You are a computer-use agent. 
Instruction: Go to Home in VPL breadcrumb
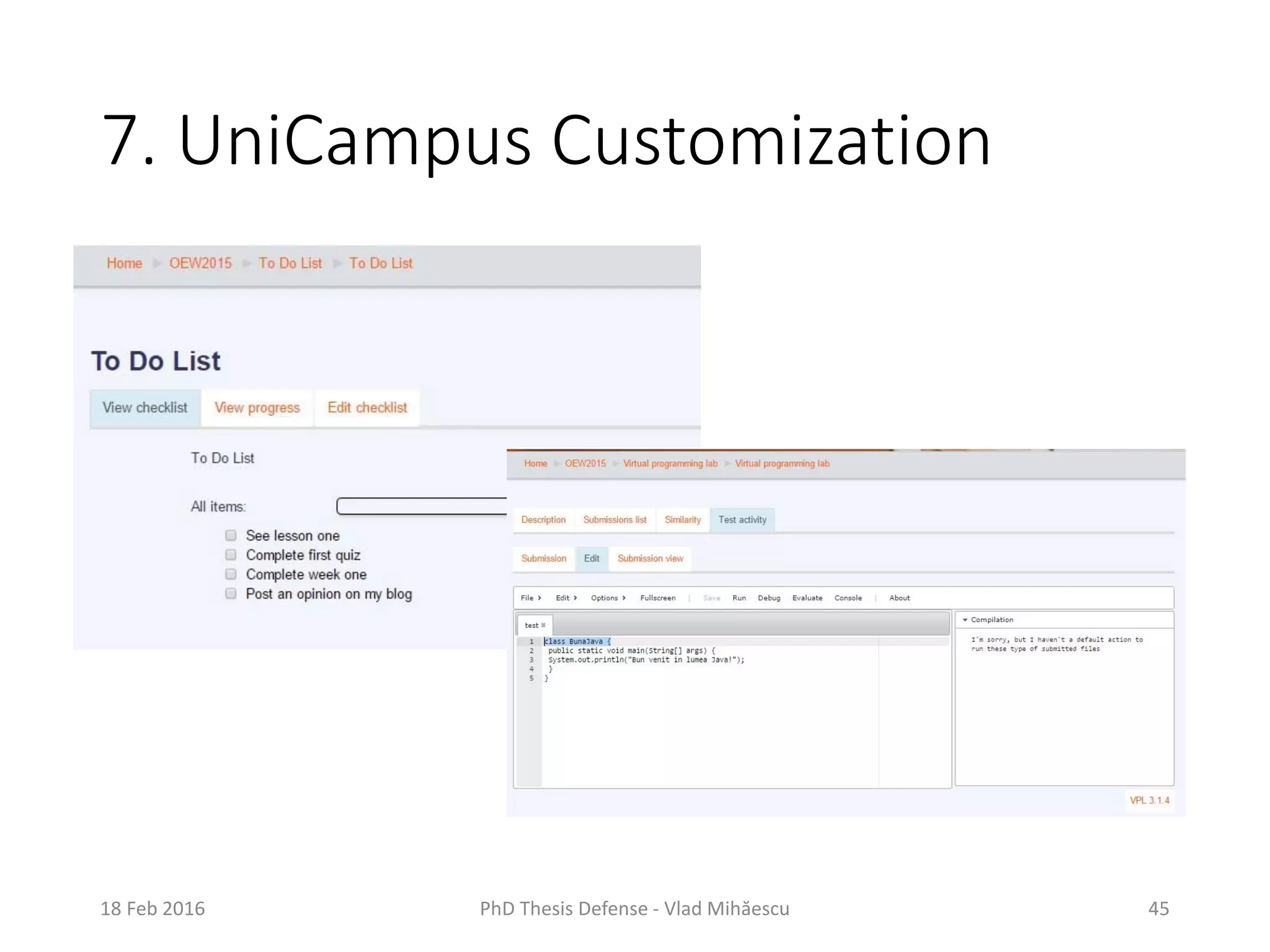536,464
